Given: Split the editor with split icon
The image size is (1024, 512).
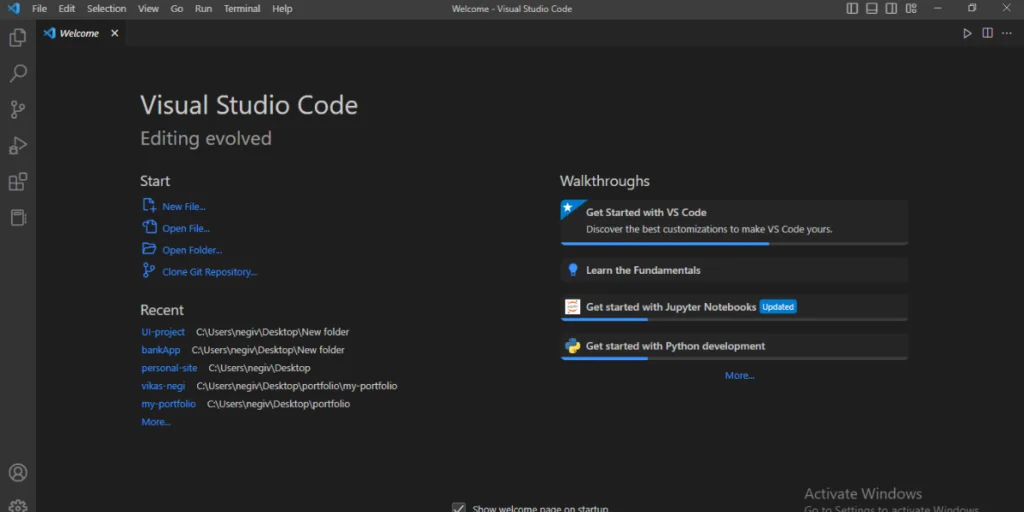Looking at the screenshot, I should pos(987,33).
